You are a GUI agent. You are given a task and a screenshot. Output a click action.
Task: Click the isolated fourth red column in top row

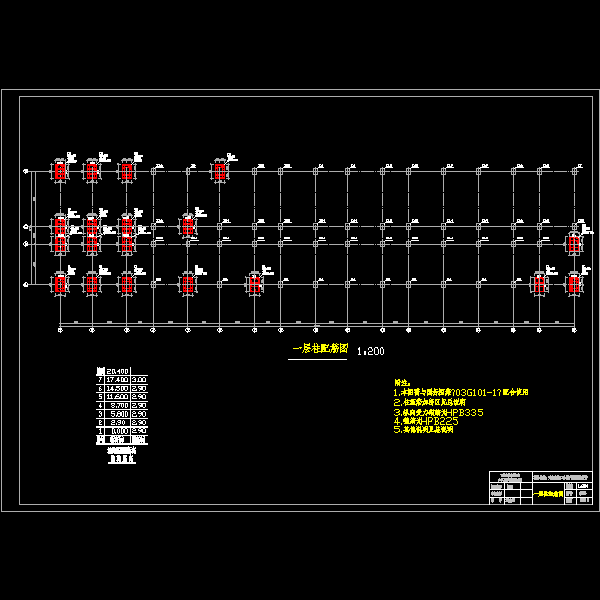pyautogui.click(x=219, y=171)
